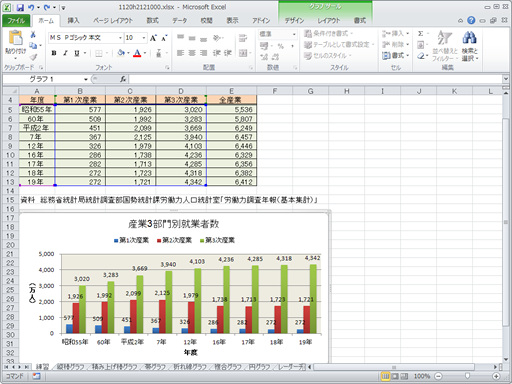Screen dimensions: 512x384
Task: Click inside the formula bar field
Action: 315,79
